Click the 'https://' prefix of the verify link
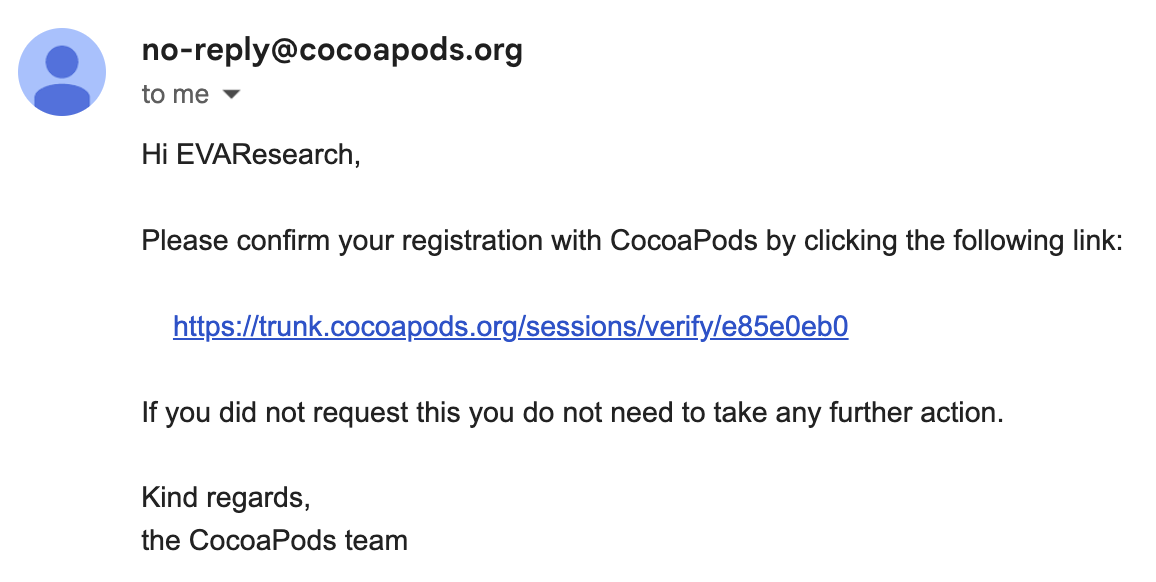This screenshot has width=1156, height=582. click(x=216, y=326)
